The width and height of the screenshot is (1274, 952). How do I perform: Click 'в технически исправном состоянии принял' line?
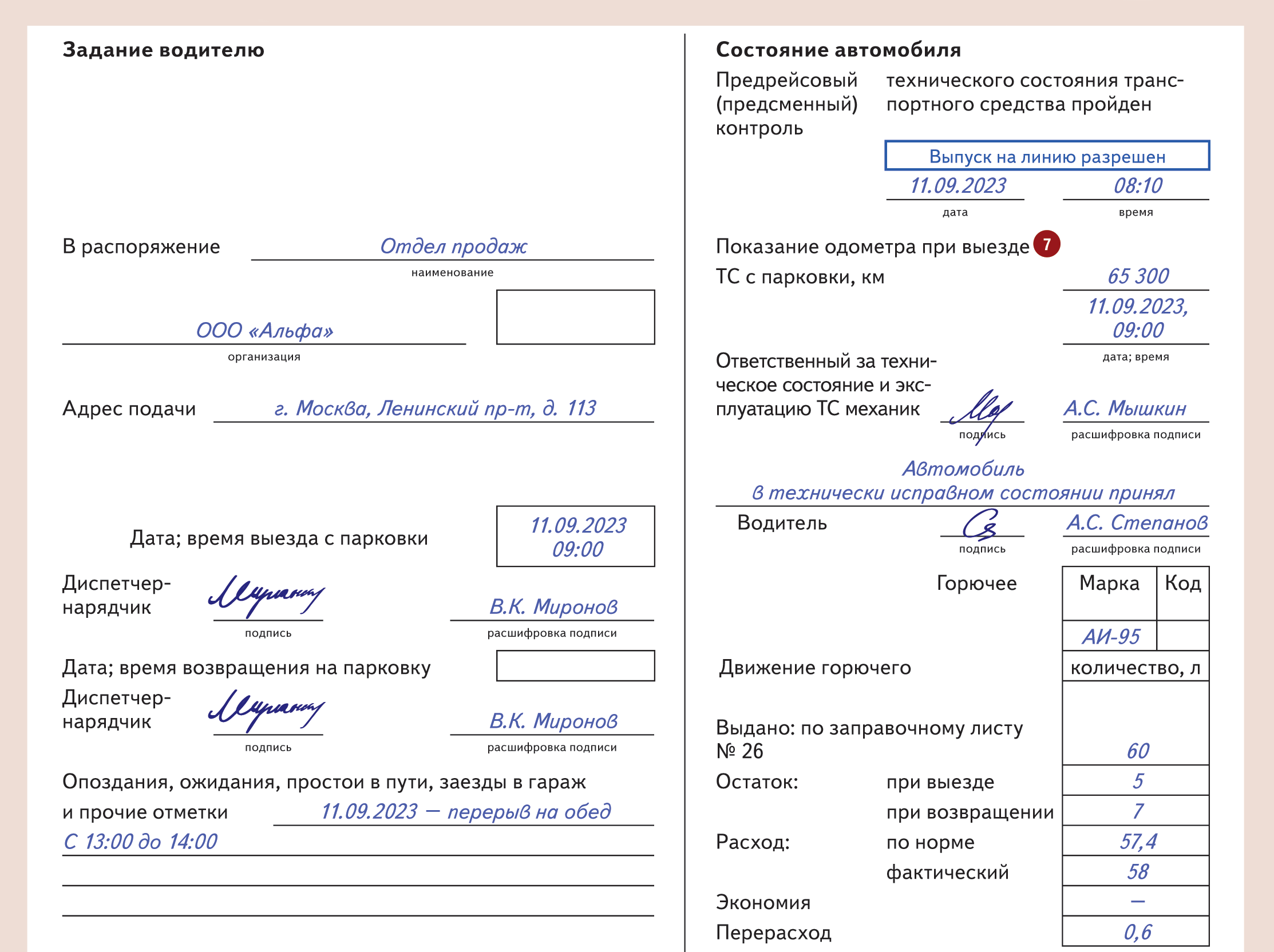point(963,493)
